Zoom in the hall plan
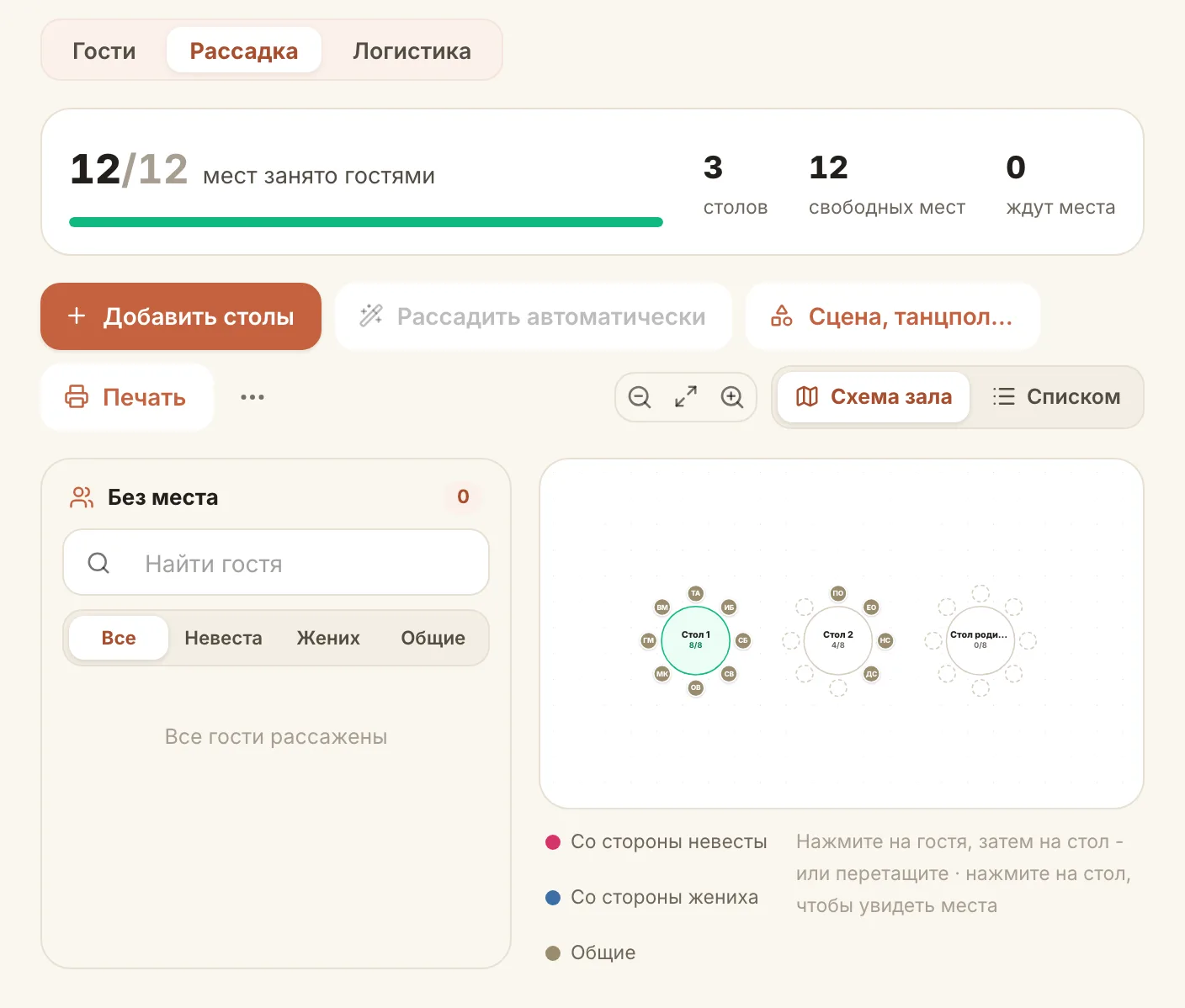This screenshot has width=1185, height=1008. [x=732, y=397]
